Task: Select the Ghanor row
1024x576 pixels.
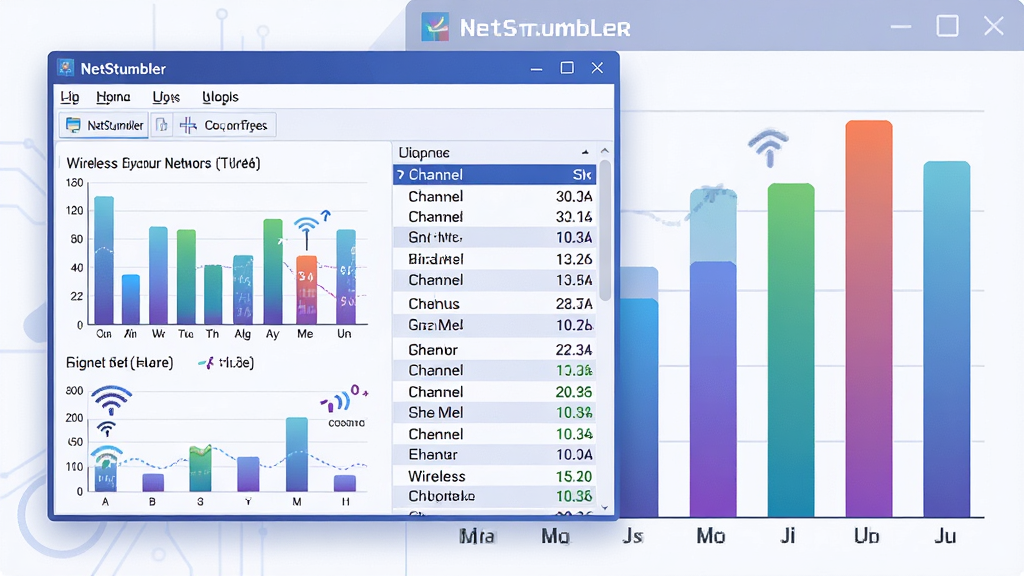Action: (494, 349)
